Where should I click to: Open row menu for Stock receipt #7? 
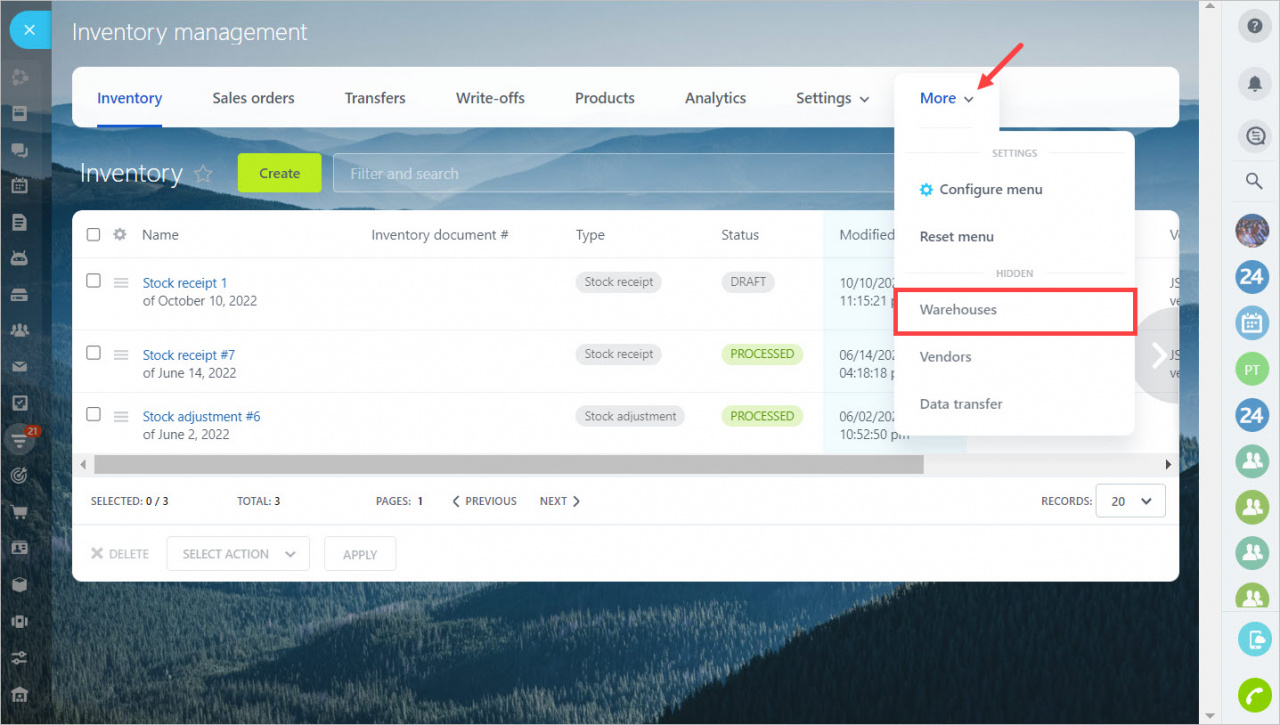point(121,355)
